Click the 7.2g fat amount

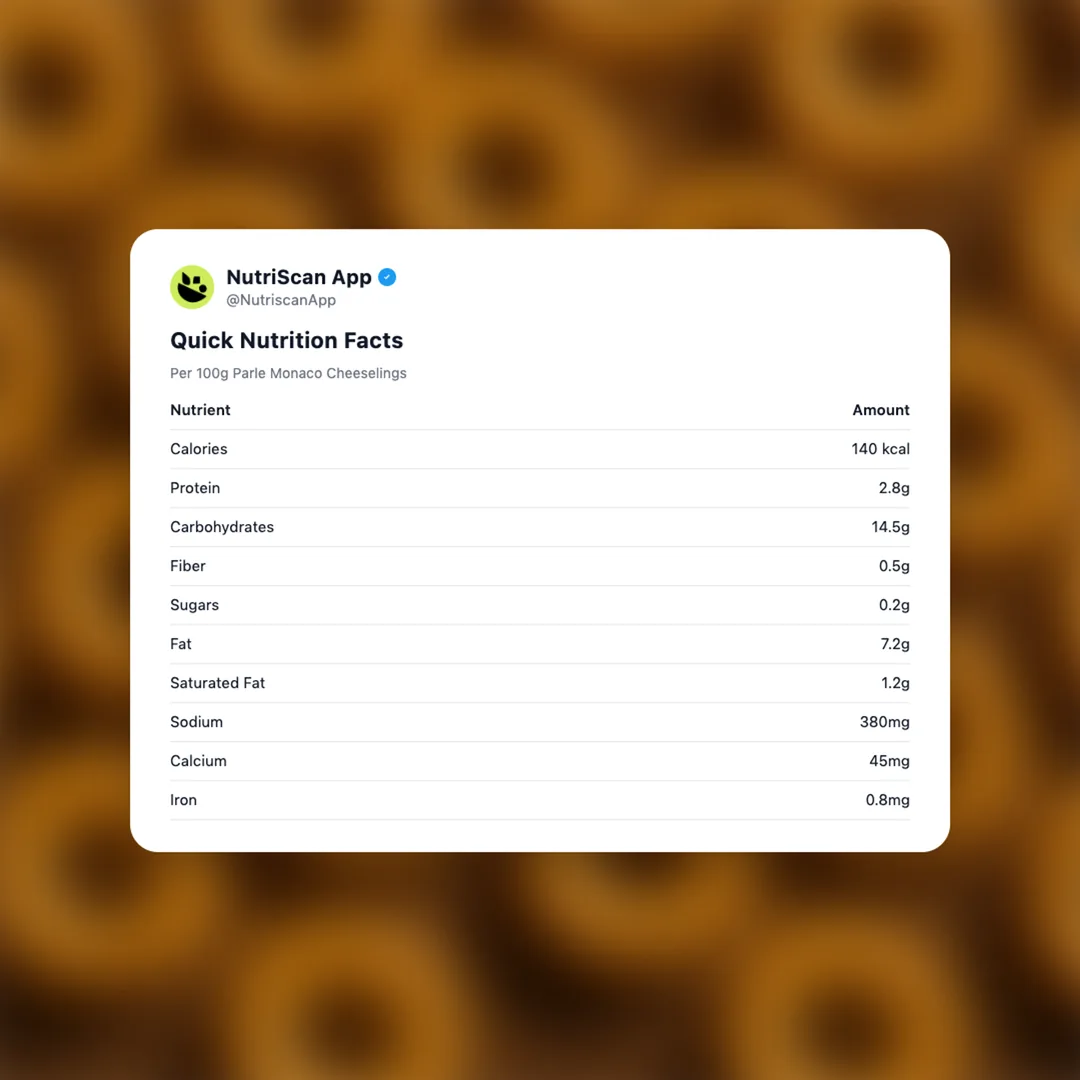895,644
